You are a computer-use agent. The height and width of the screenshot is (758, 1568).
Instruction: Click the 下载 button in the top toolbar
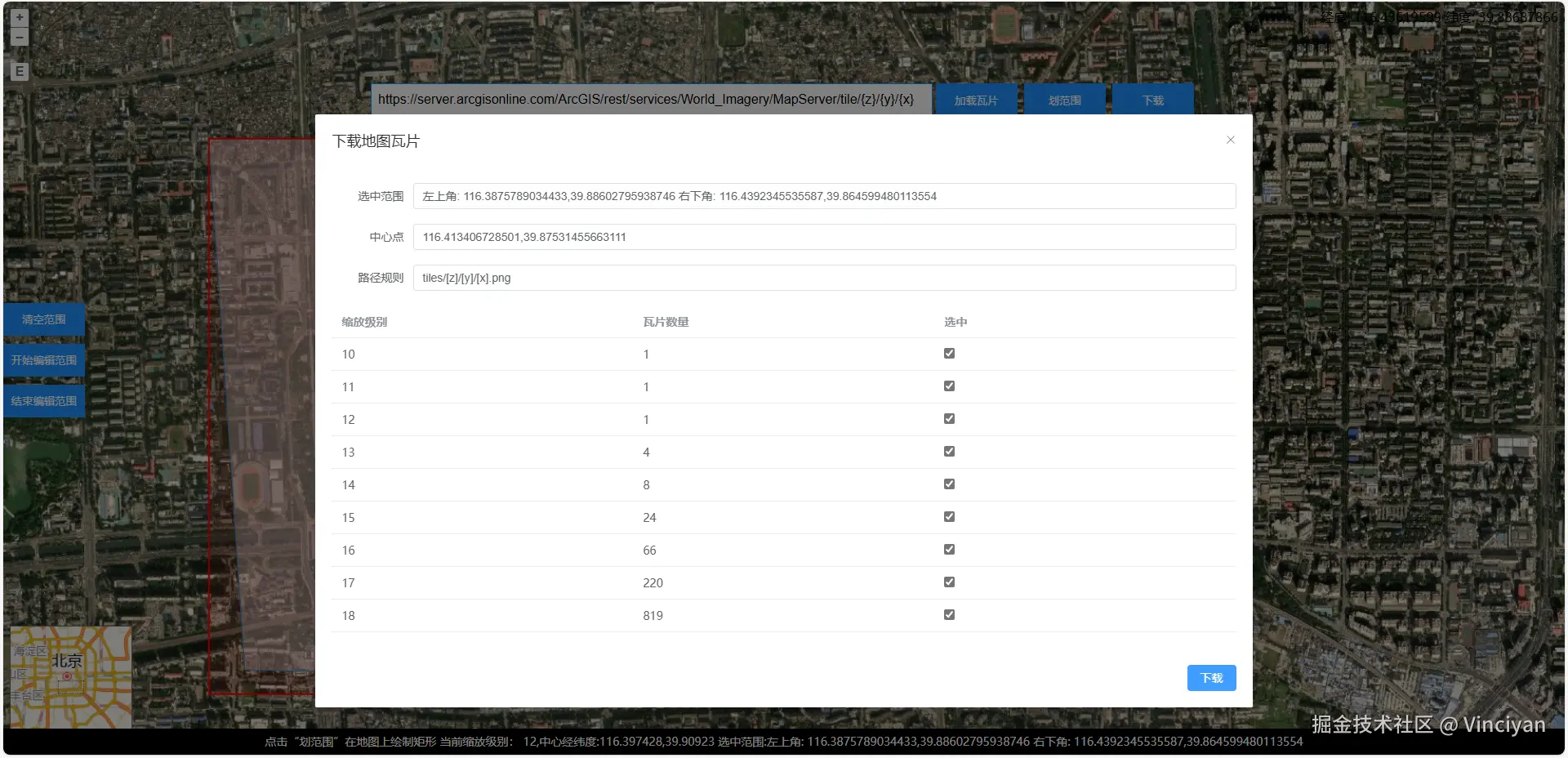point(1153,100)
